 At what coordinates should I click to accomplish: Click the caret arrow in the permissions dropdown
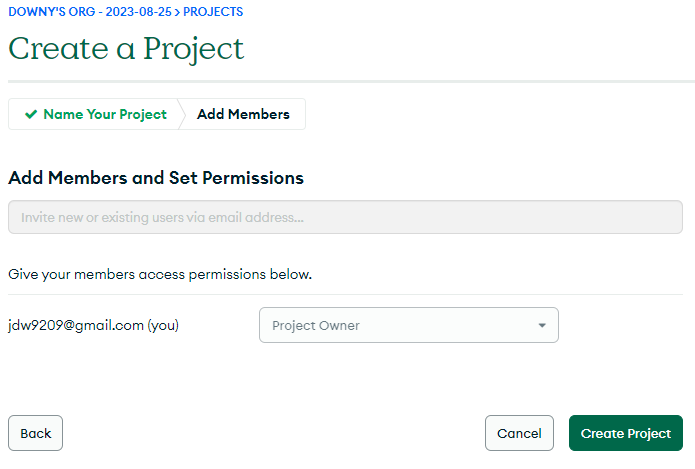(x=542, y=325)
